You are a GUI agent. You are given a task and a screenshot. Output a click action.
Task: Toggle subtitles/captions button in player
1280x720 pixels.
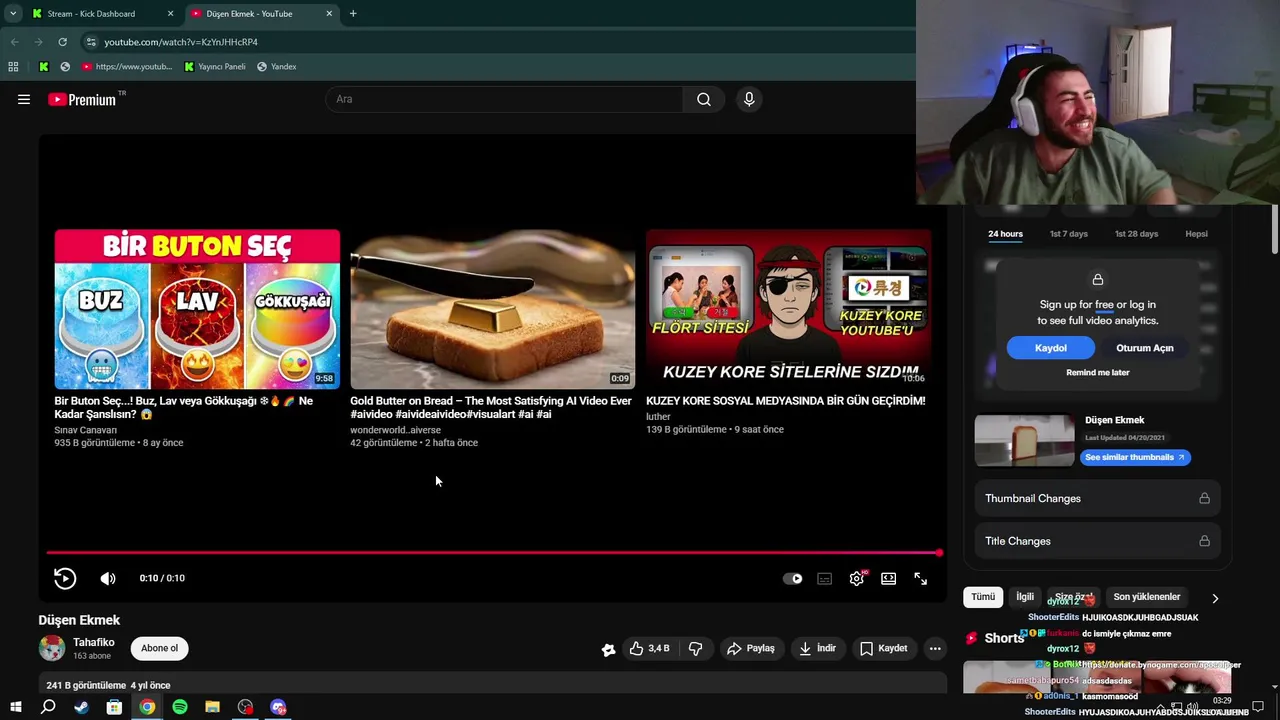coord(824,578)
